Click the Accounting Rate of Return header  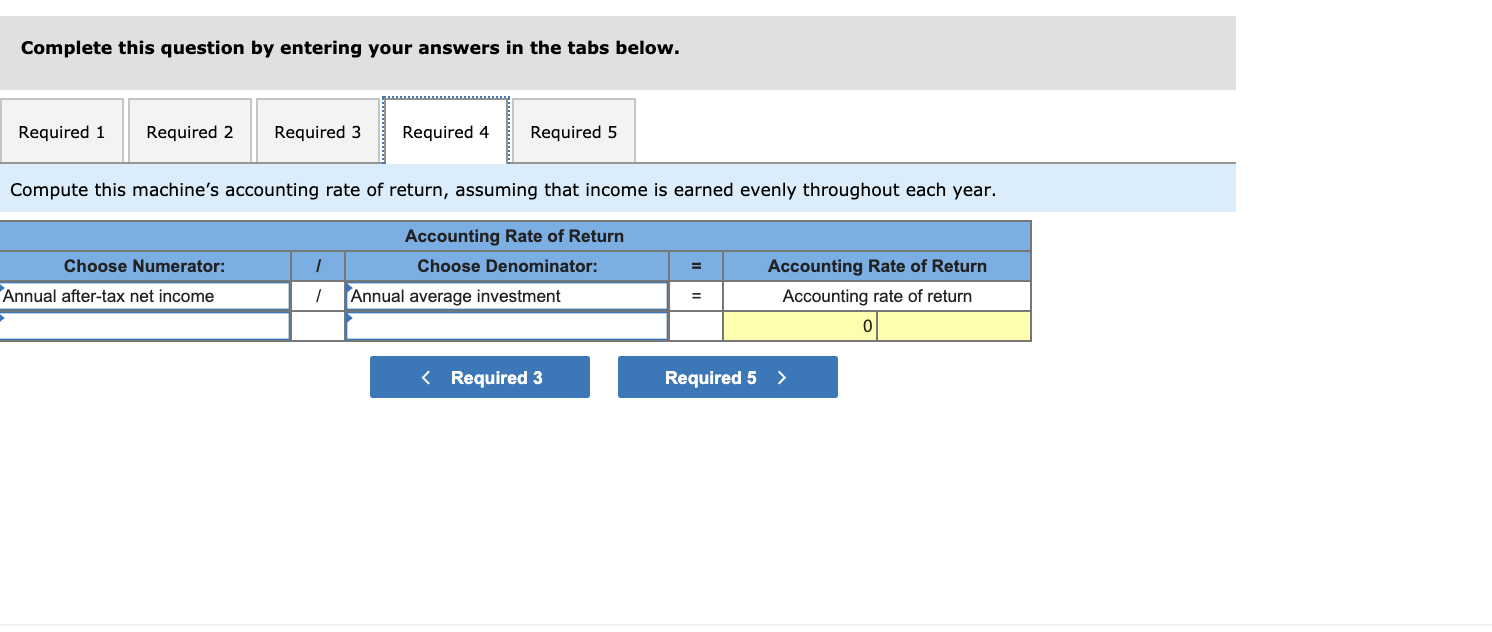click(x=875, y=266)
